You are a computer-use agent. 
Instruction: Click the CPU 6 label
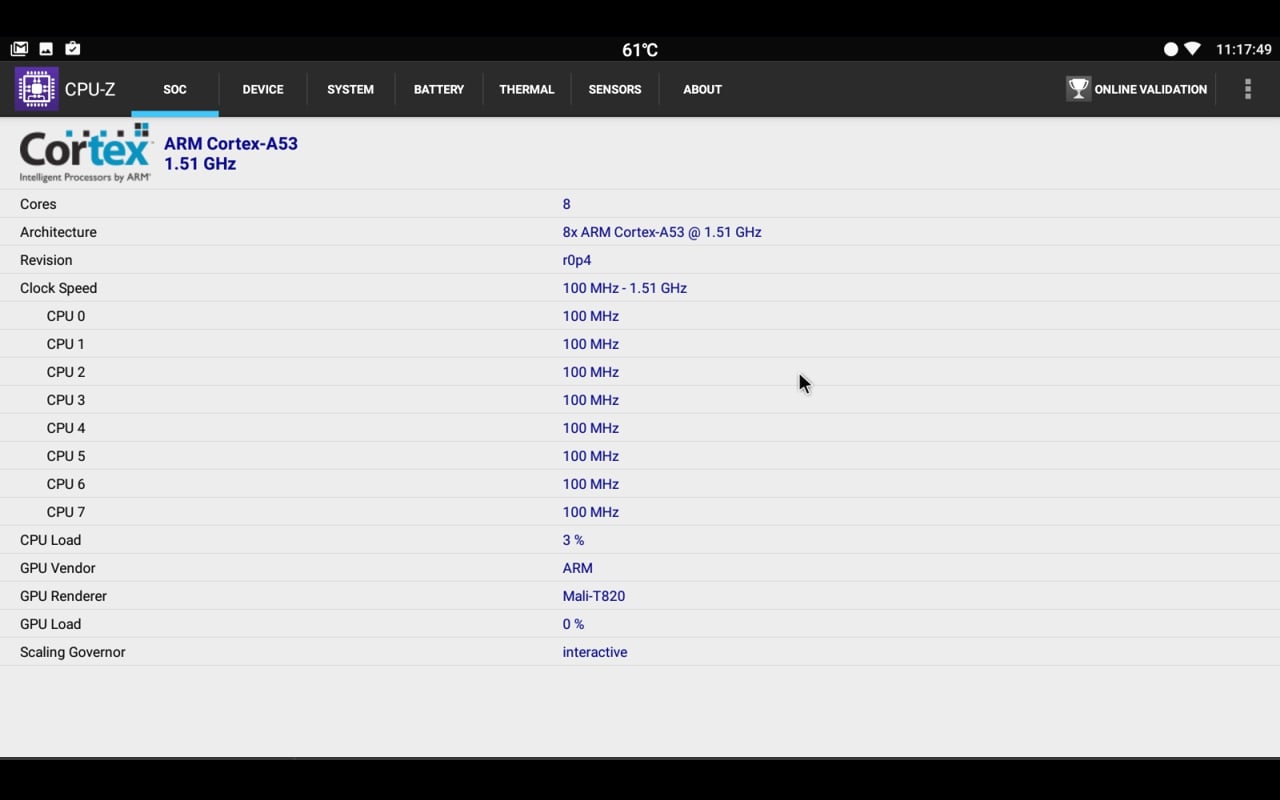click(66, 484)
